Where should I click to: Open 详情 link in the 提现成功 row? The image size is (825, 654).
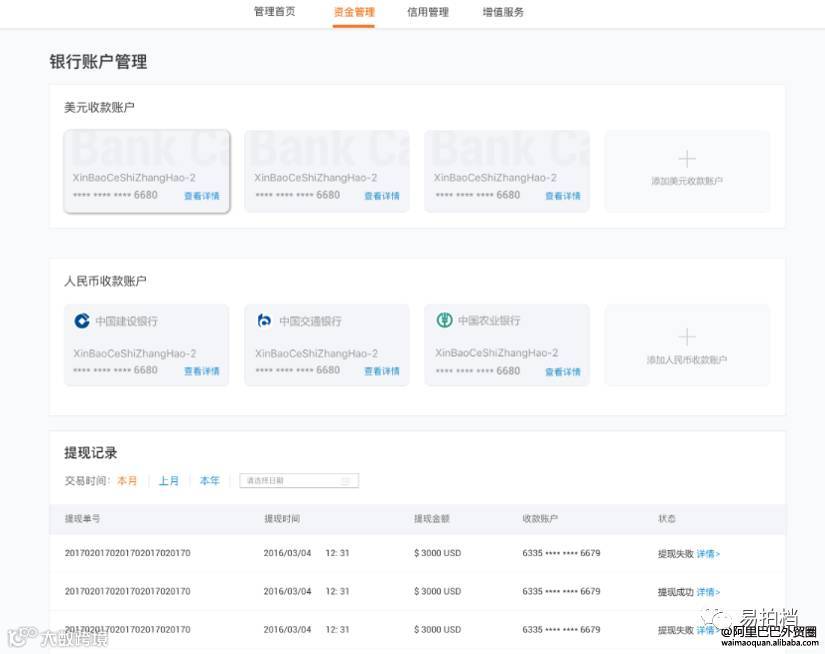point(708,592)
